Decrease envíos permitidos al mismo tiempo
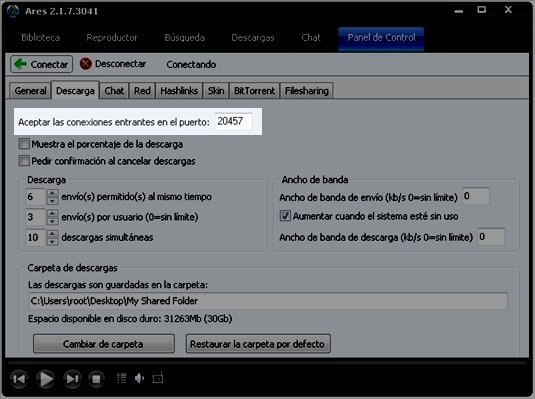Image resolution: width=535 pixels, height=399 pixels. click(x=52, y=201)
